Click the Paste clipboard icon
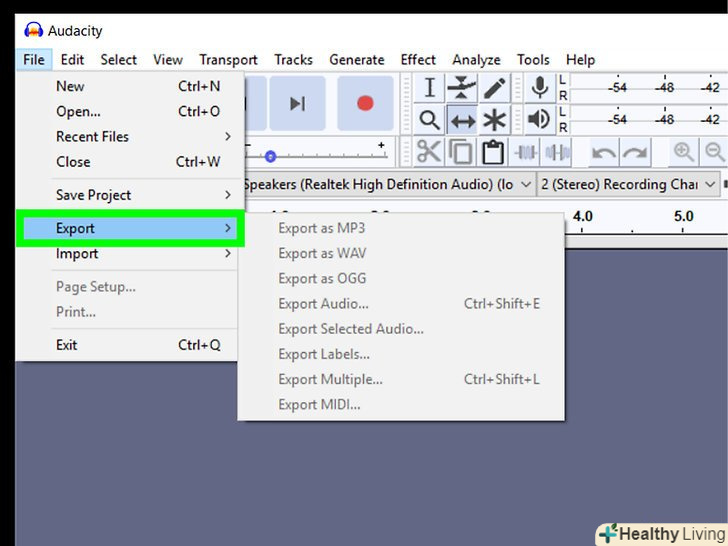 (493, 152)
